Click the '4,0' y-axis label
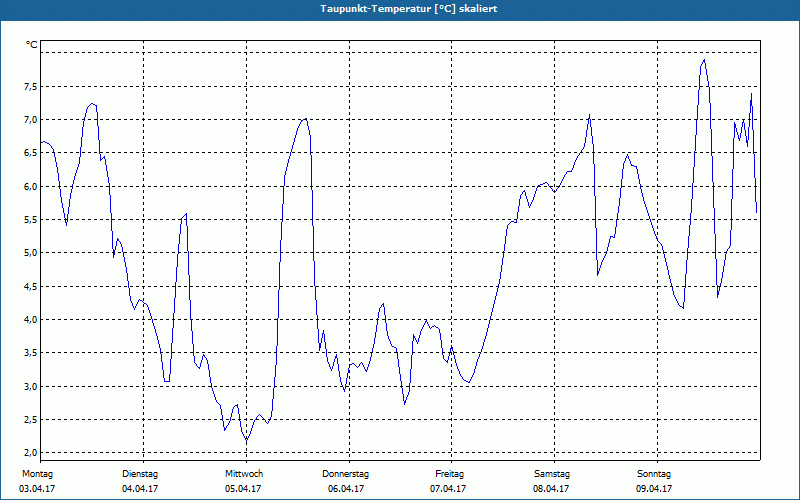 pyautogui.click(x=30, y=320)
